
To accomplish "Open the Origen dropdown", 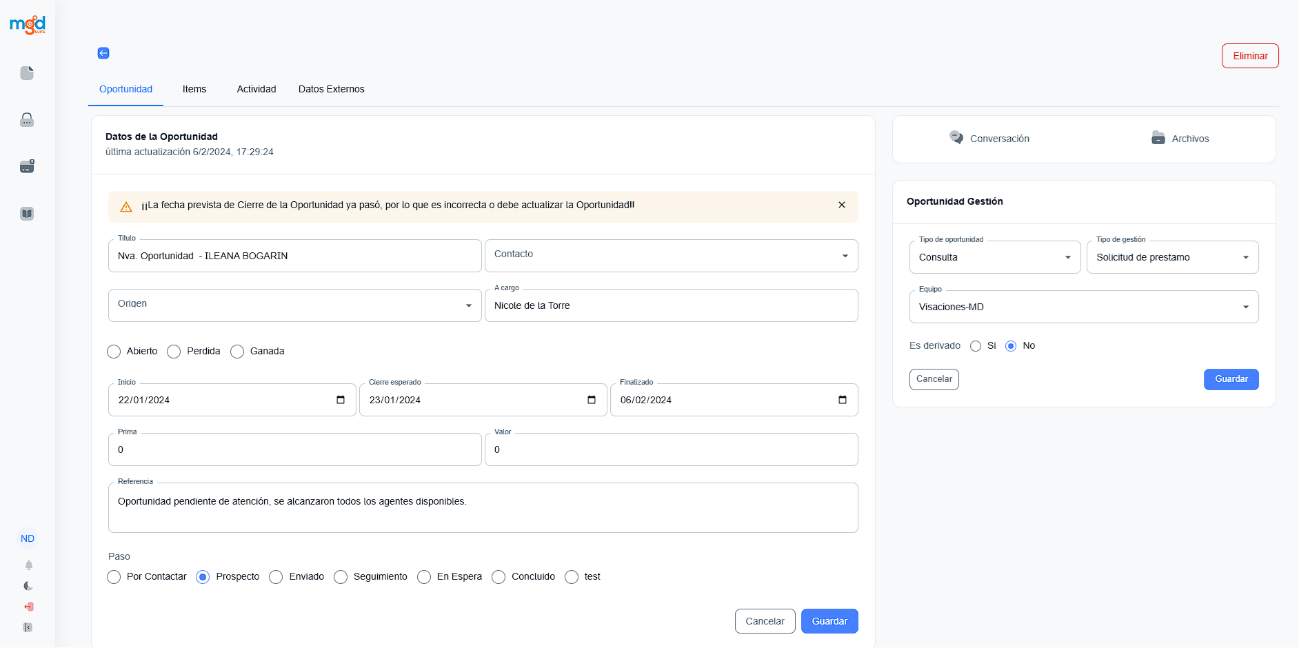I will tap(295, 305).
